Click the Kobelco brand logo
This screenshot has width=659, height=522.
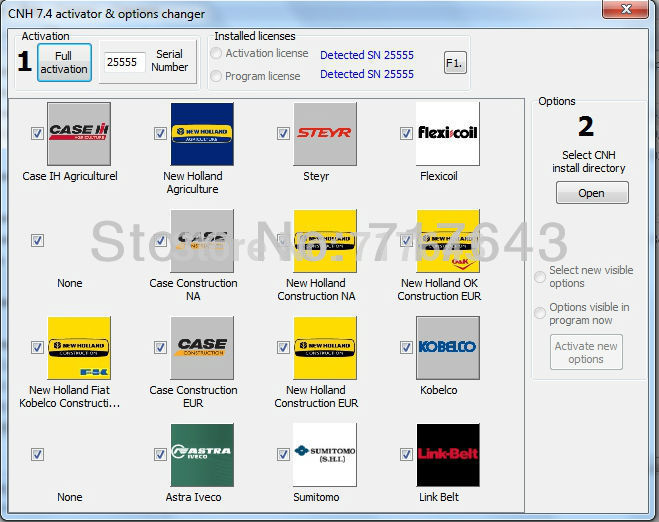click(448, 348)
